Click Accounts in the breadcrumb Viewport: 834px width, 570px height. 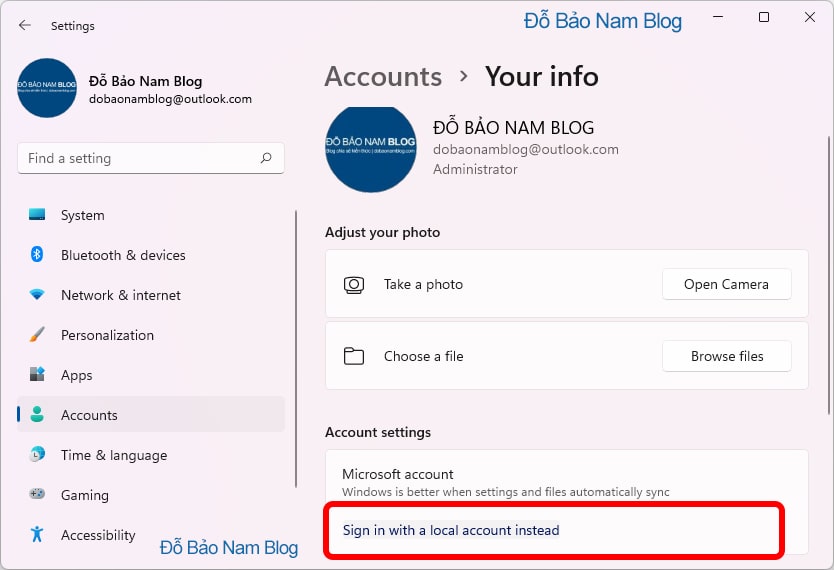383,77
